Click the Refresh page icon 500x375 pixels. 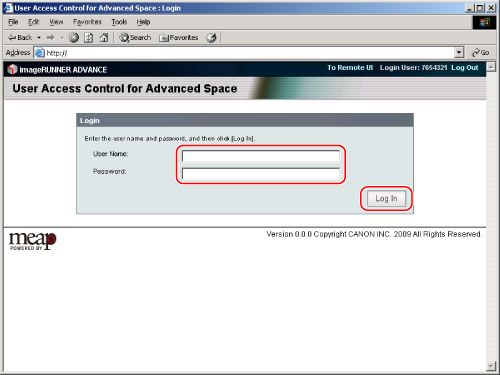click(88, 38)
